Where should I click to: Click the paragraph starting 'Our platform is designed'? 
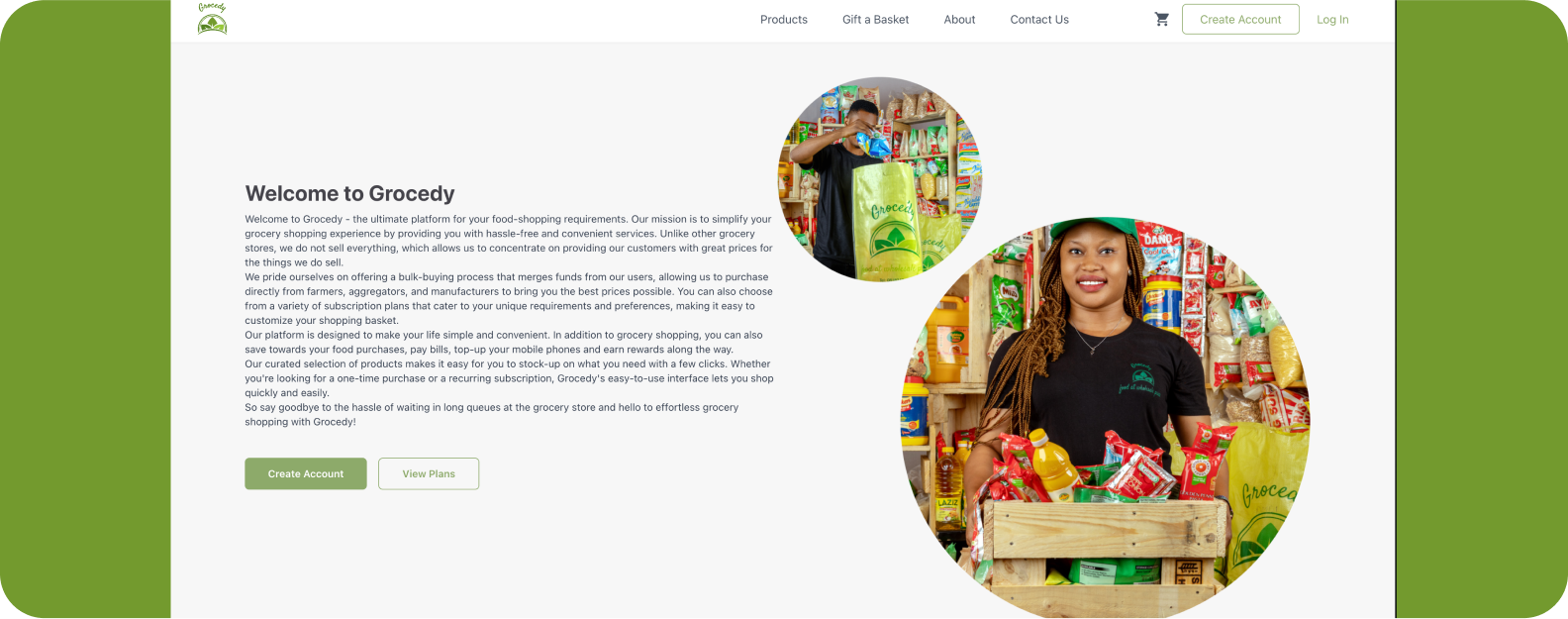[x=504, y=342]
